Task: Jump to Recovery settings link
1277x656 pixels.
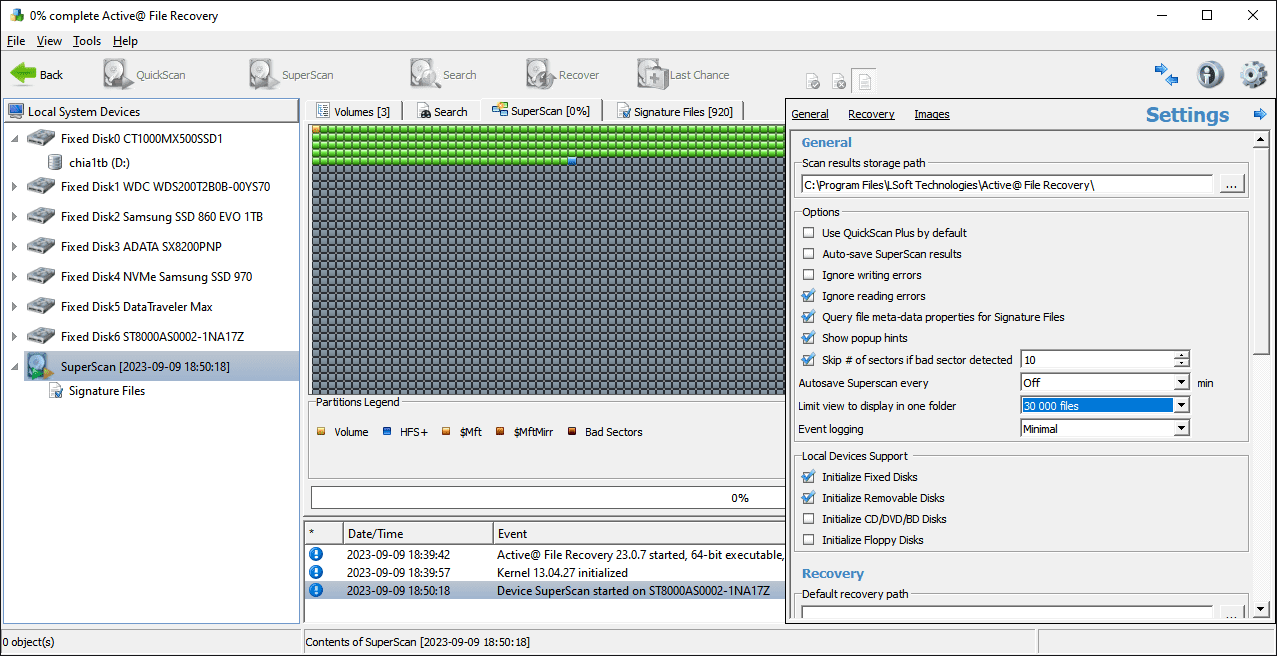Action: point(871,114)
